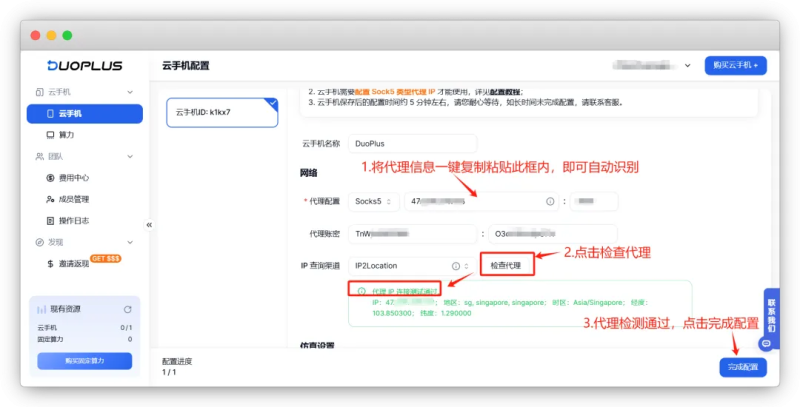This screenshot has height=407, width=800.
Task: Click the info icon in the proxy address field
Action: [x=549, y=202]
